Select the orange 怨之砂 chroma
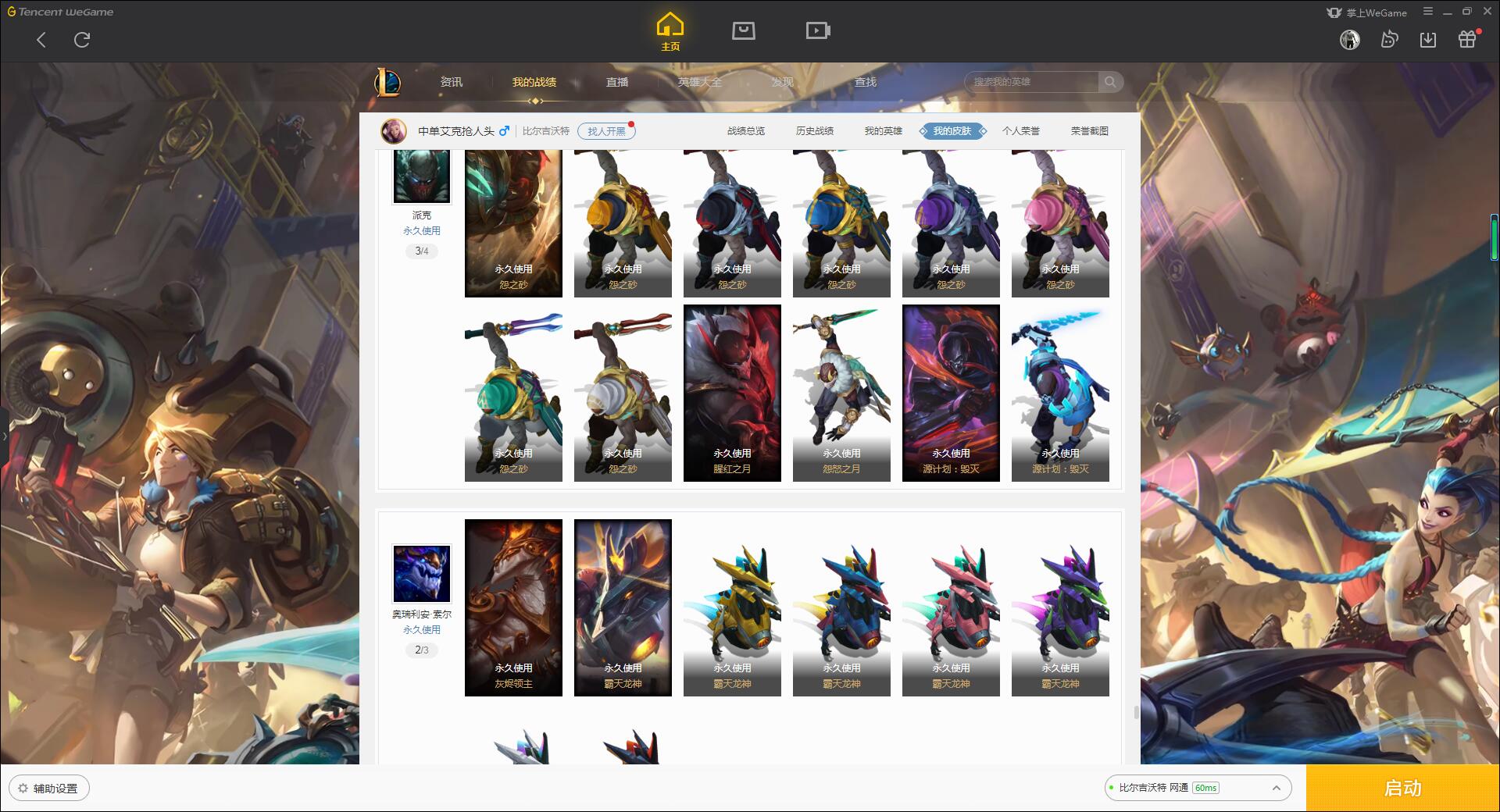The width and height of the screenshot is (1500, 812). (623, 223)
